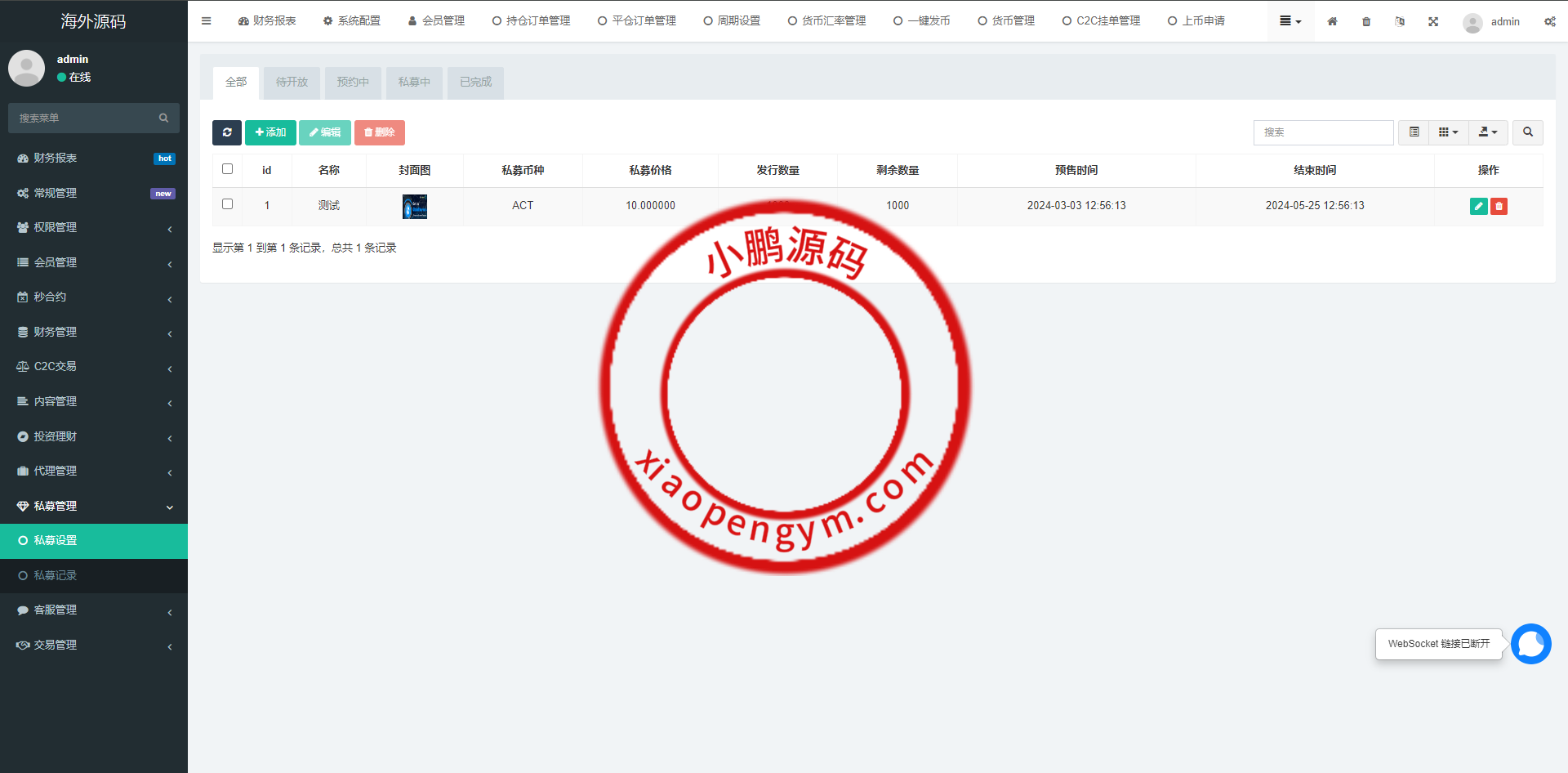Open the columns visibility dropdown above the table
Viewport: 1568px width, 773px height.
point(1449,132)
